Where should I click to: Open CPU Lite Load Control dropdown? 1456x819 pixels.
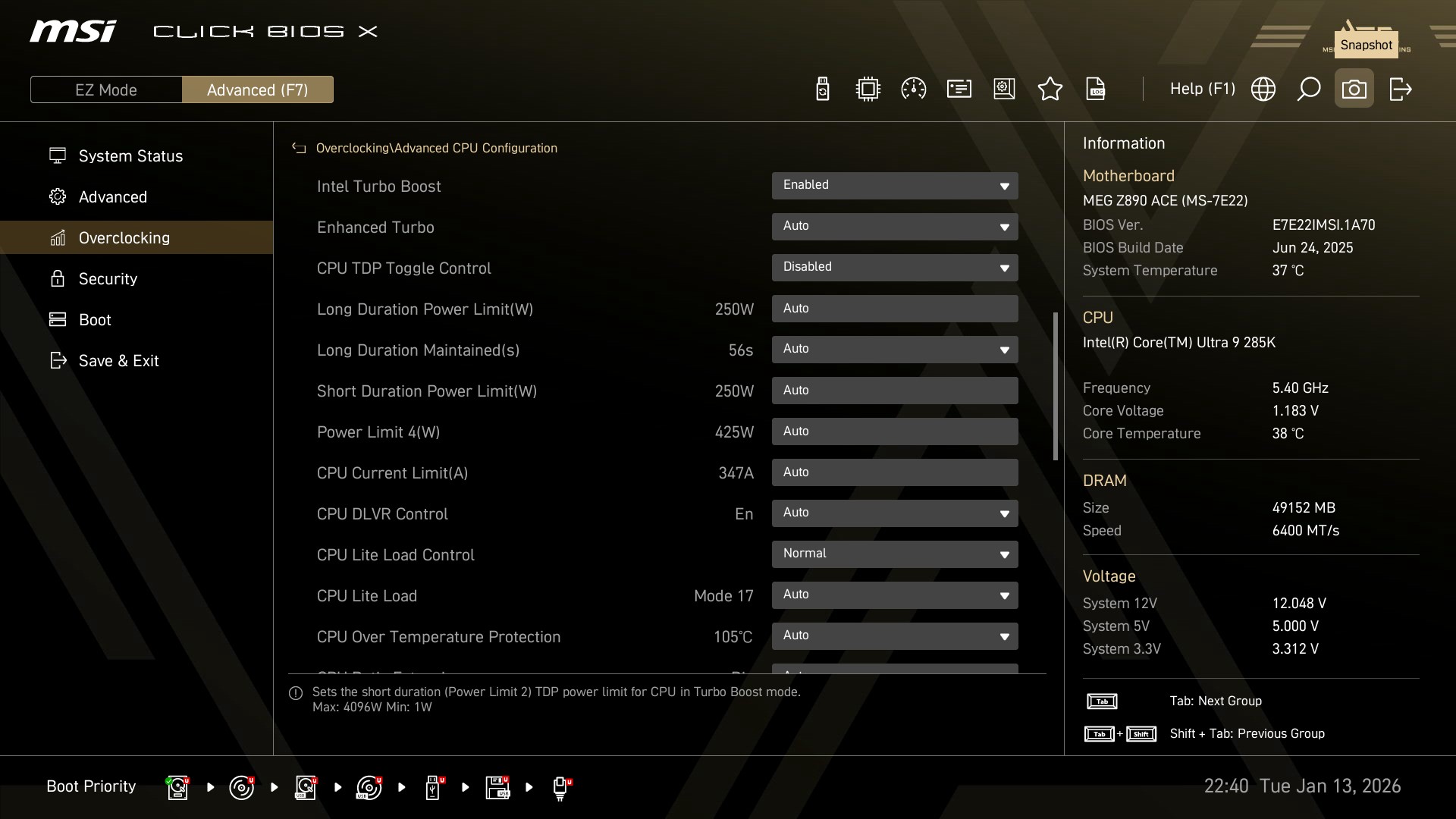pos(894,554)
